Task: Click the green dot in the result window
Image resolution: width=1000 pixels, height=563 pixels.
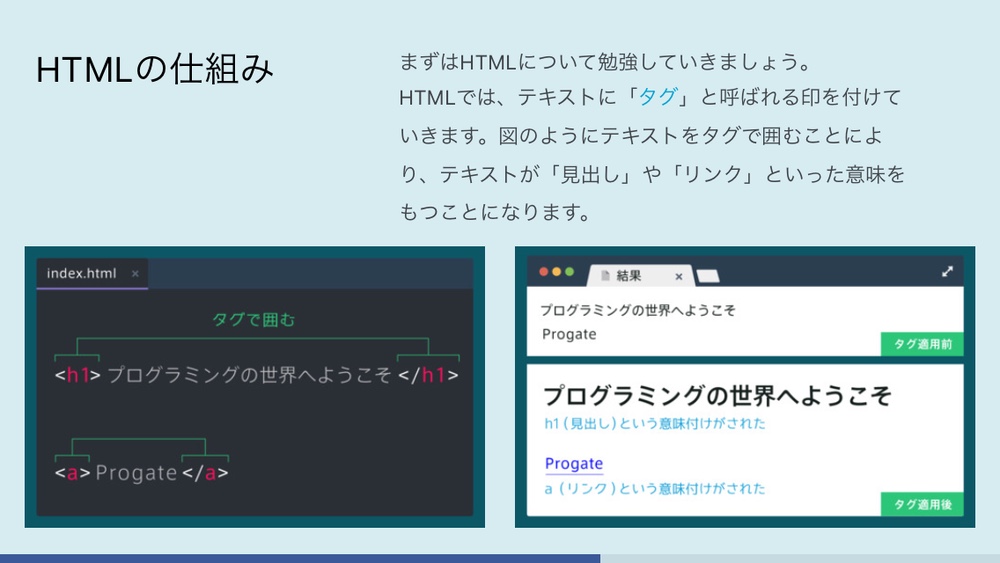Action: tap(570, 272)
